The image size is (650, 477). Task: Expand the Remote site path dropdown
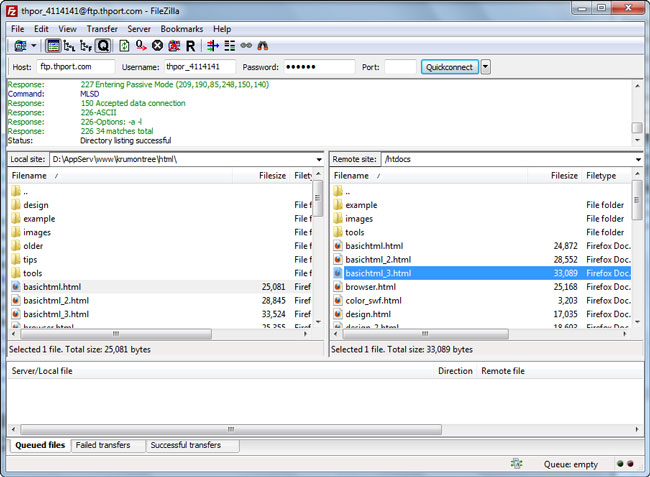[638, 159]
